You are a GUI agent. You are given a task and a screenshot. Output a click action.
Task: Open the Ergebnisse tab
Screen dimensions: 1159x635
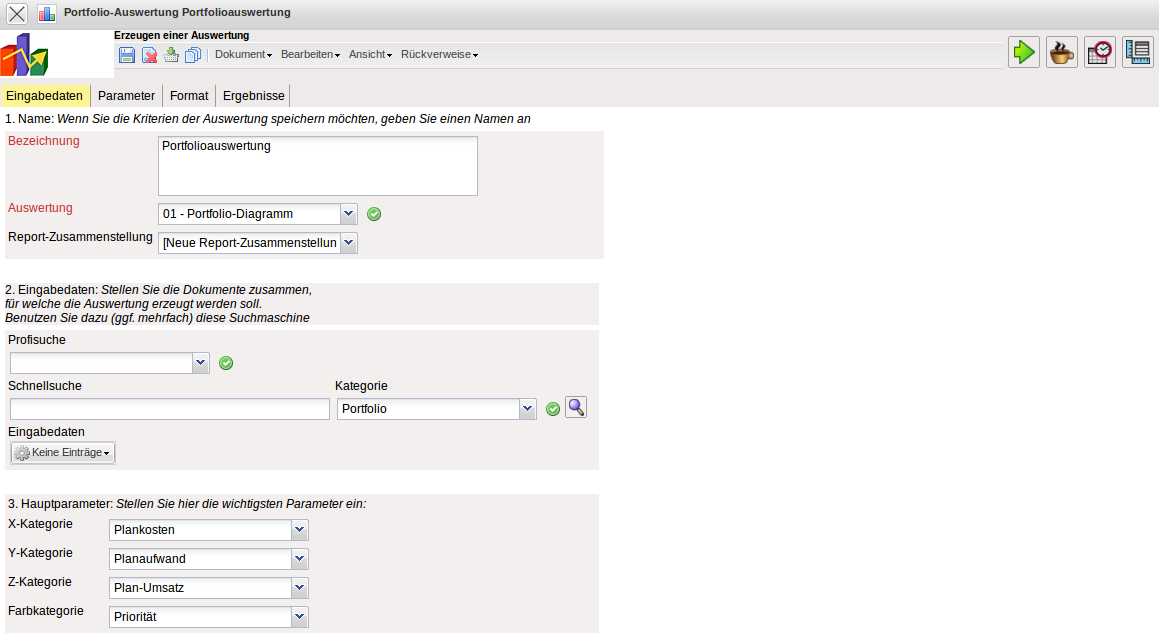tap(253, 96)
